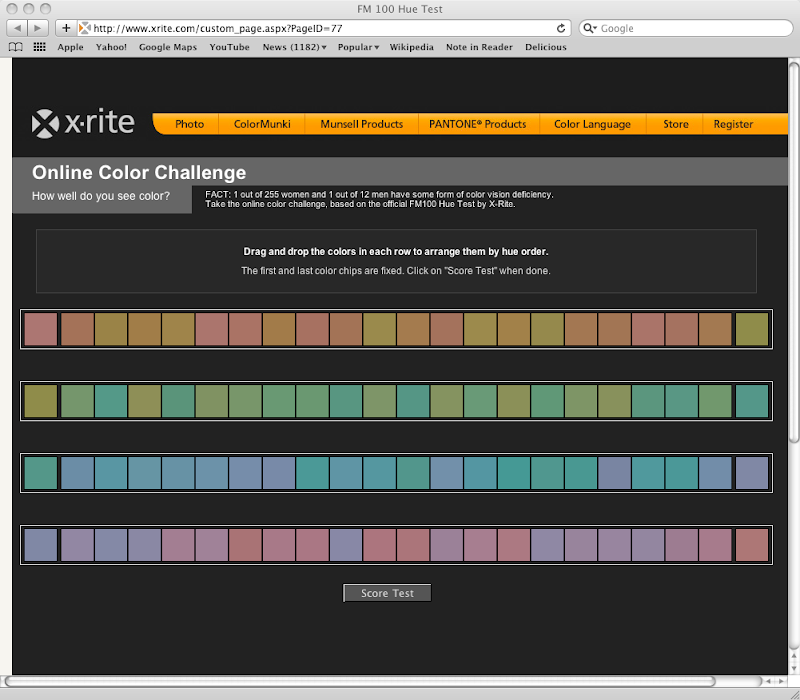This screenshot has height=700, width=800.
Task: Expand the News (1182) bookmark folder
Action: [294, 47]
